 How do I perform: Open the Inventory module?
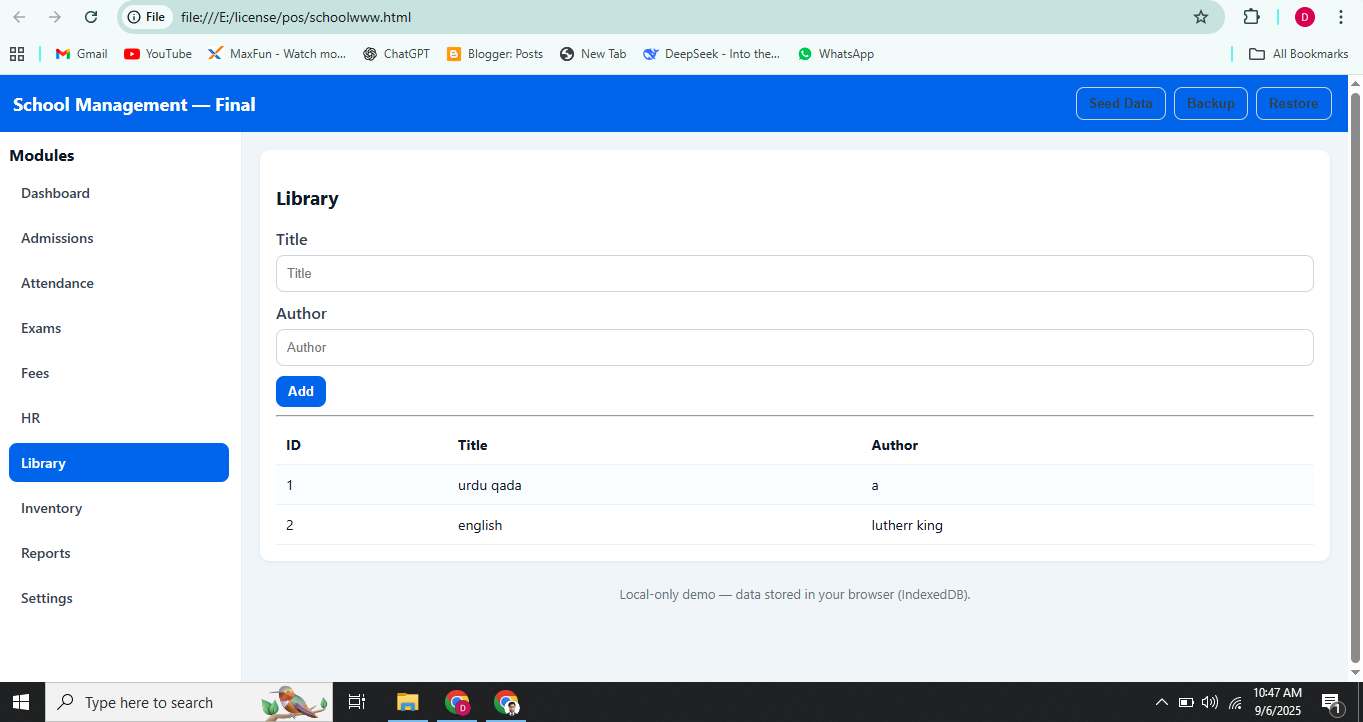(x=52, y=508)
